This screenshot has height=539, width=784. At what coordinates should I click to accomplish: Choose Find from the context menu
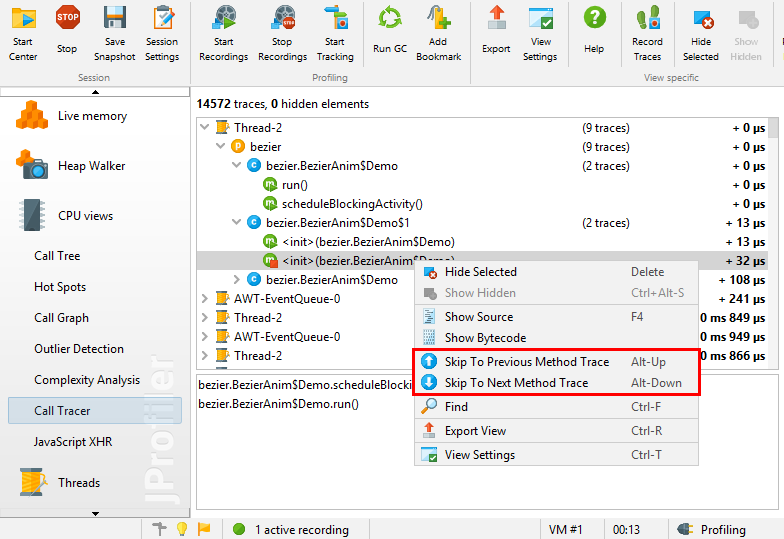click(556, 406)
